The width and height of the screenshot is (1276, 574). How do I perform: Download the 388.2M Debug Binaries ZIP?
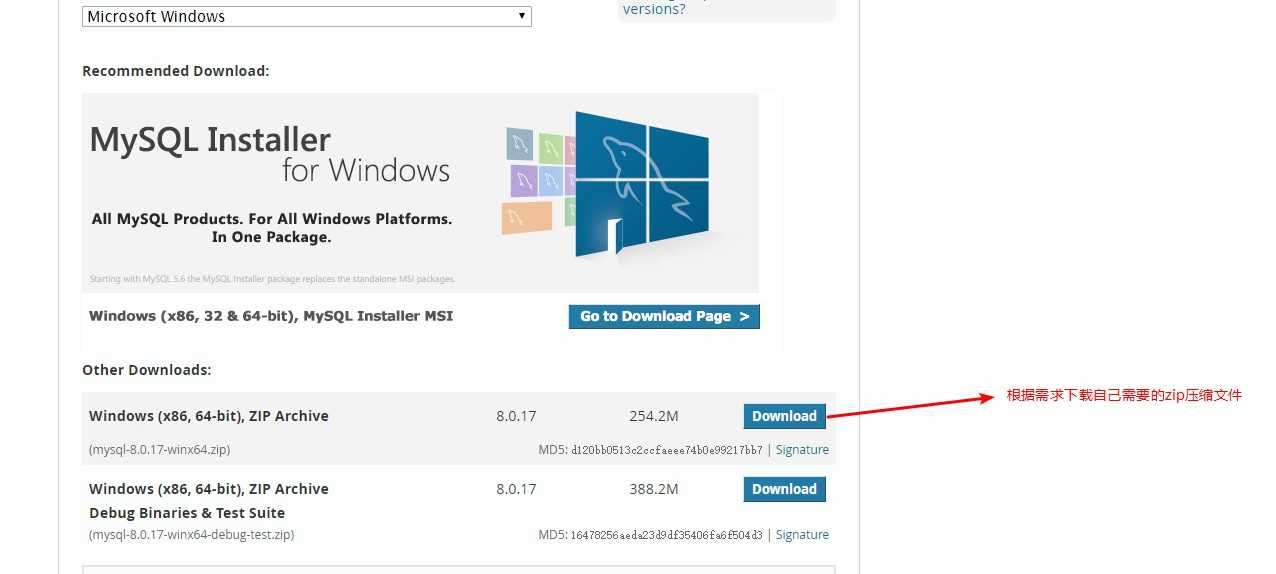click(784, 489)
